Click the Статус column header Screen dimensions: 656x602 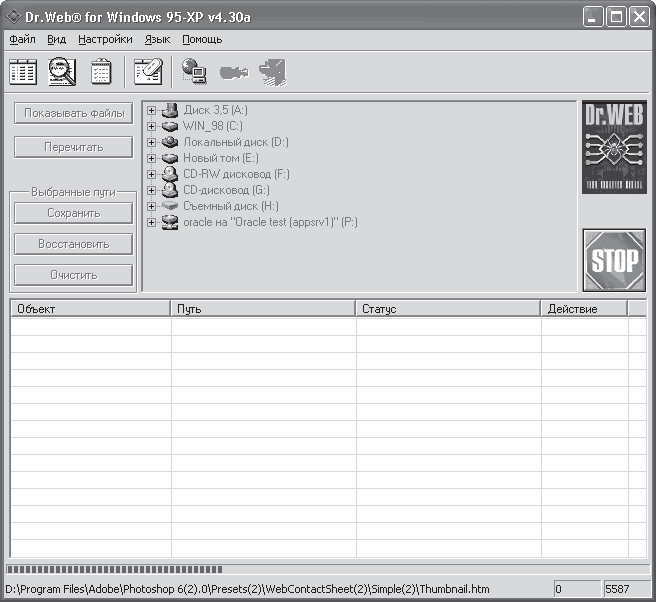point(448,309)
